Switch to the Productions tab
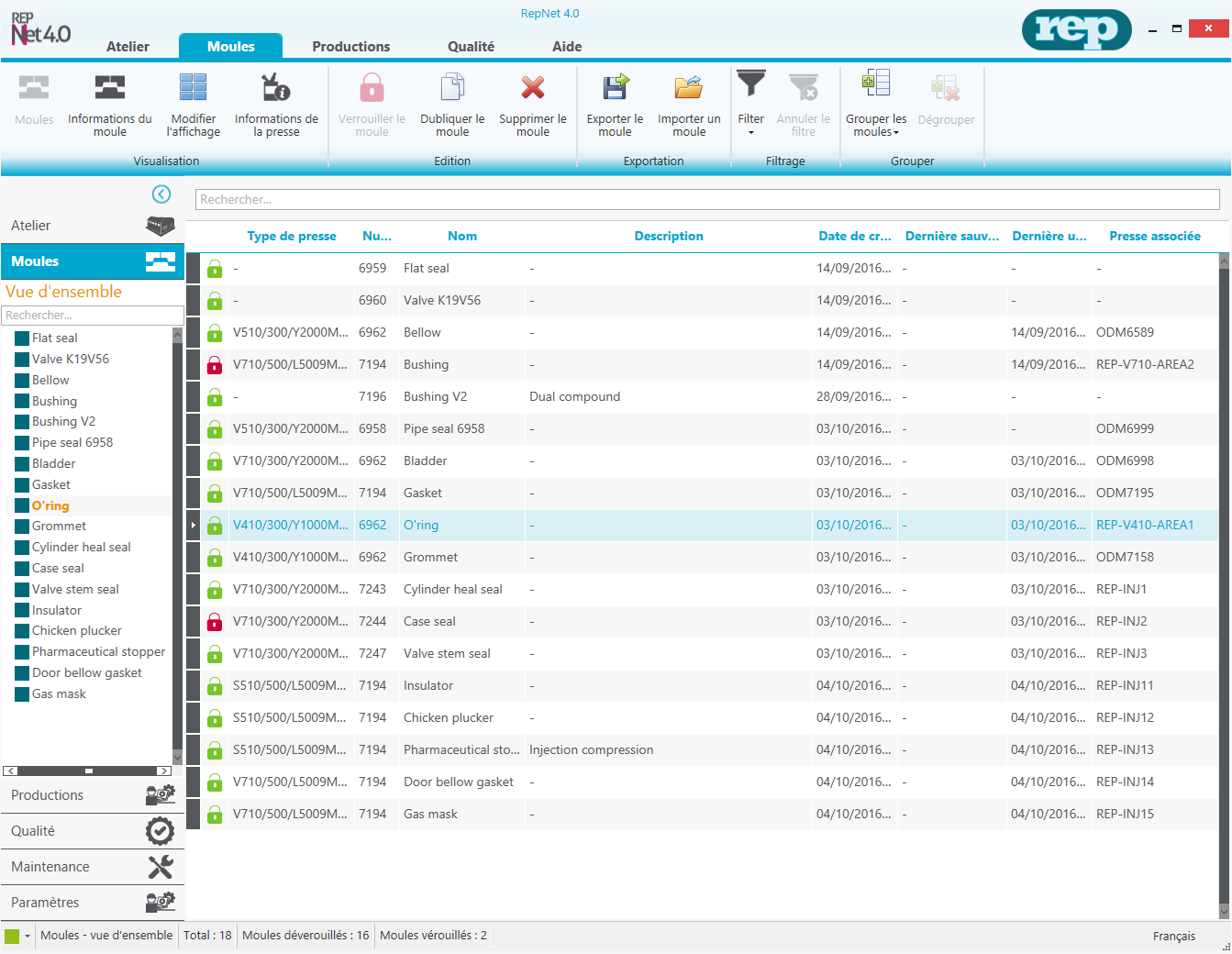 [351, 46]
